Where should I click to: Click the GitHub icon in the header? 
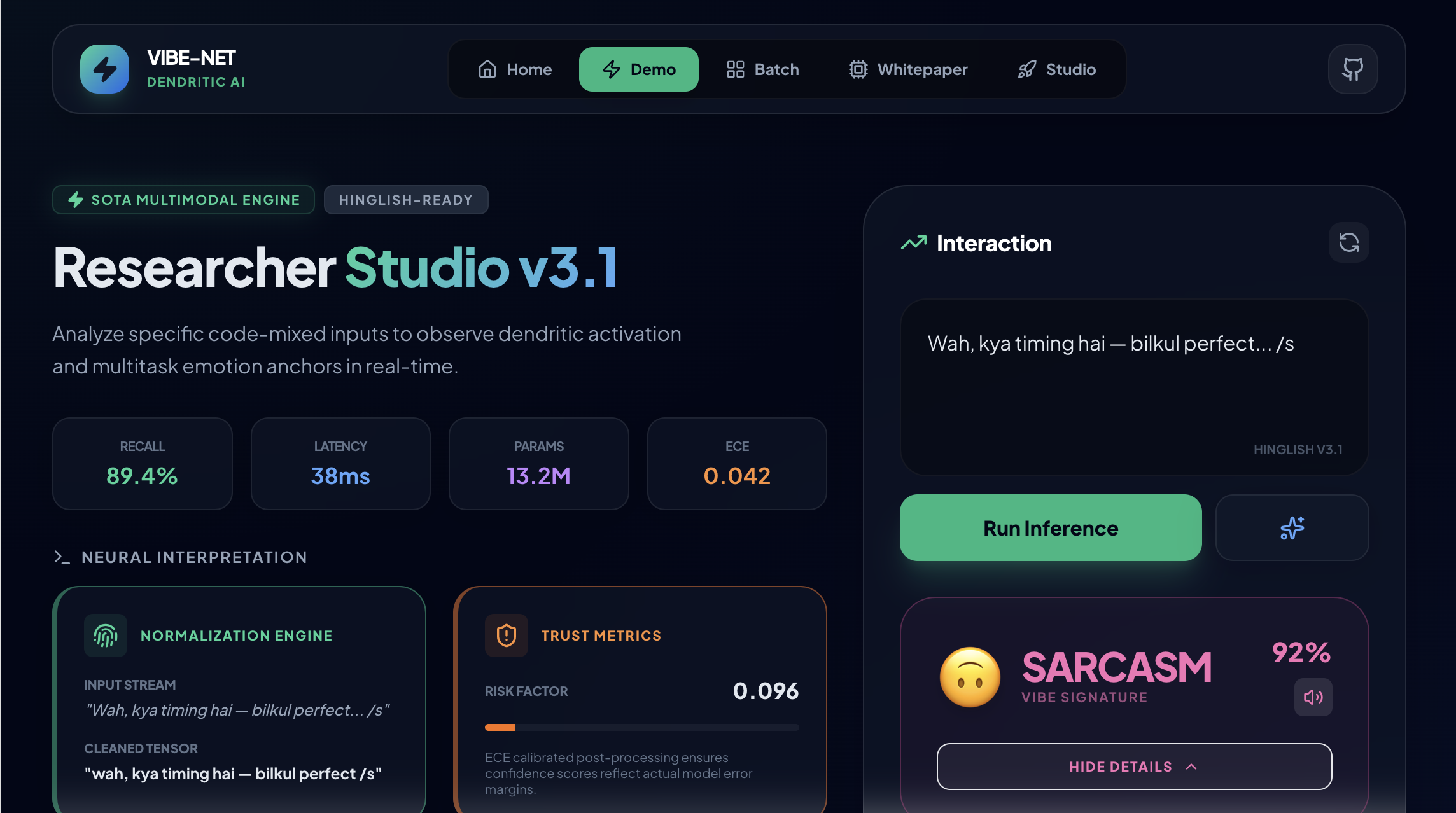(1352, 69)
